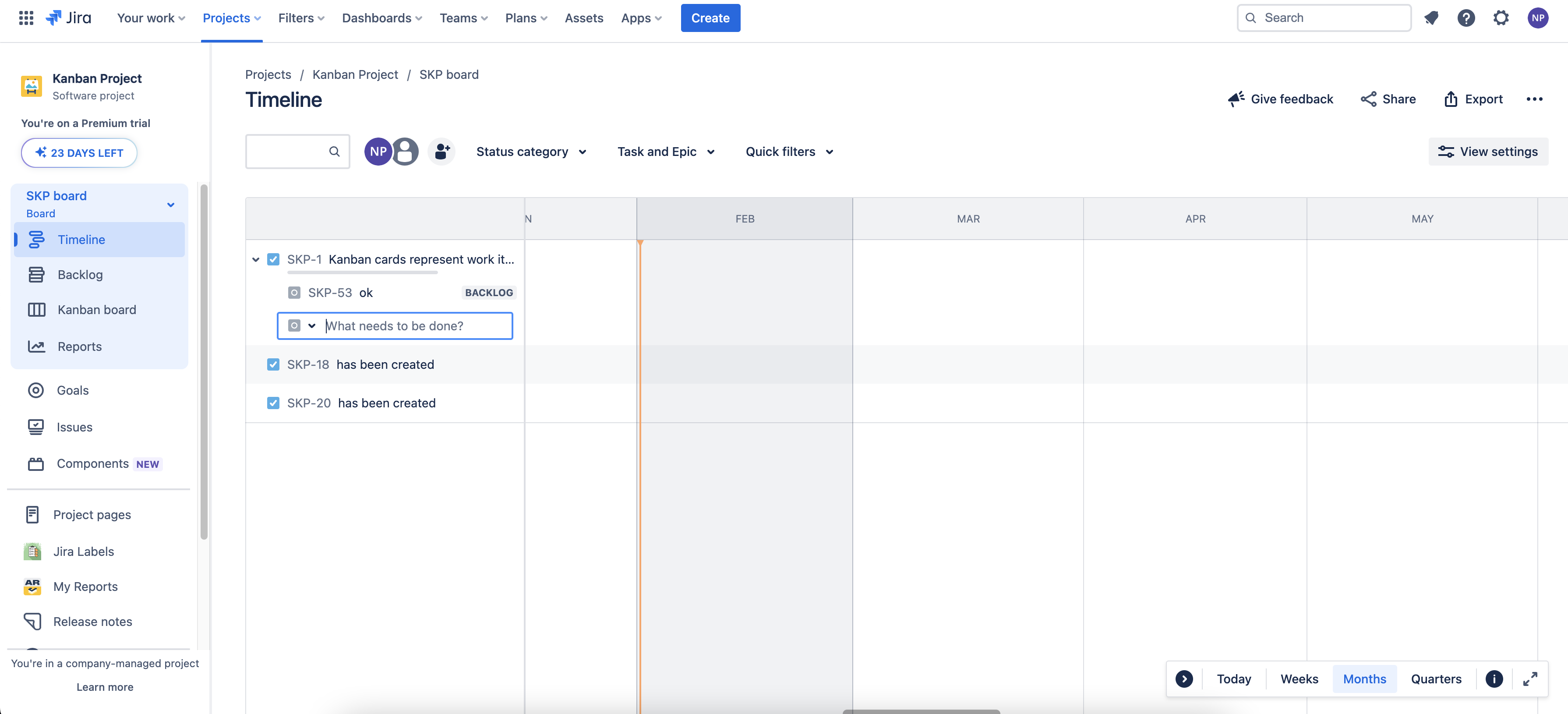
Task: Open the settings gear icon
Action: (x=1501, y=18)
